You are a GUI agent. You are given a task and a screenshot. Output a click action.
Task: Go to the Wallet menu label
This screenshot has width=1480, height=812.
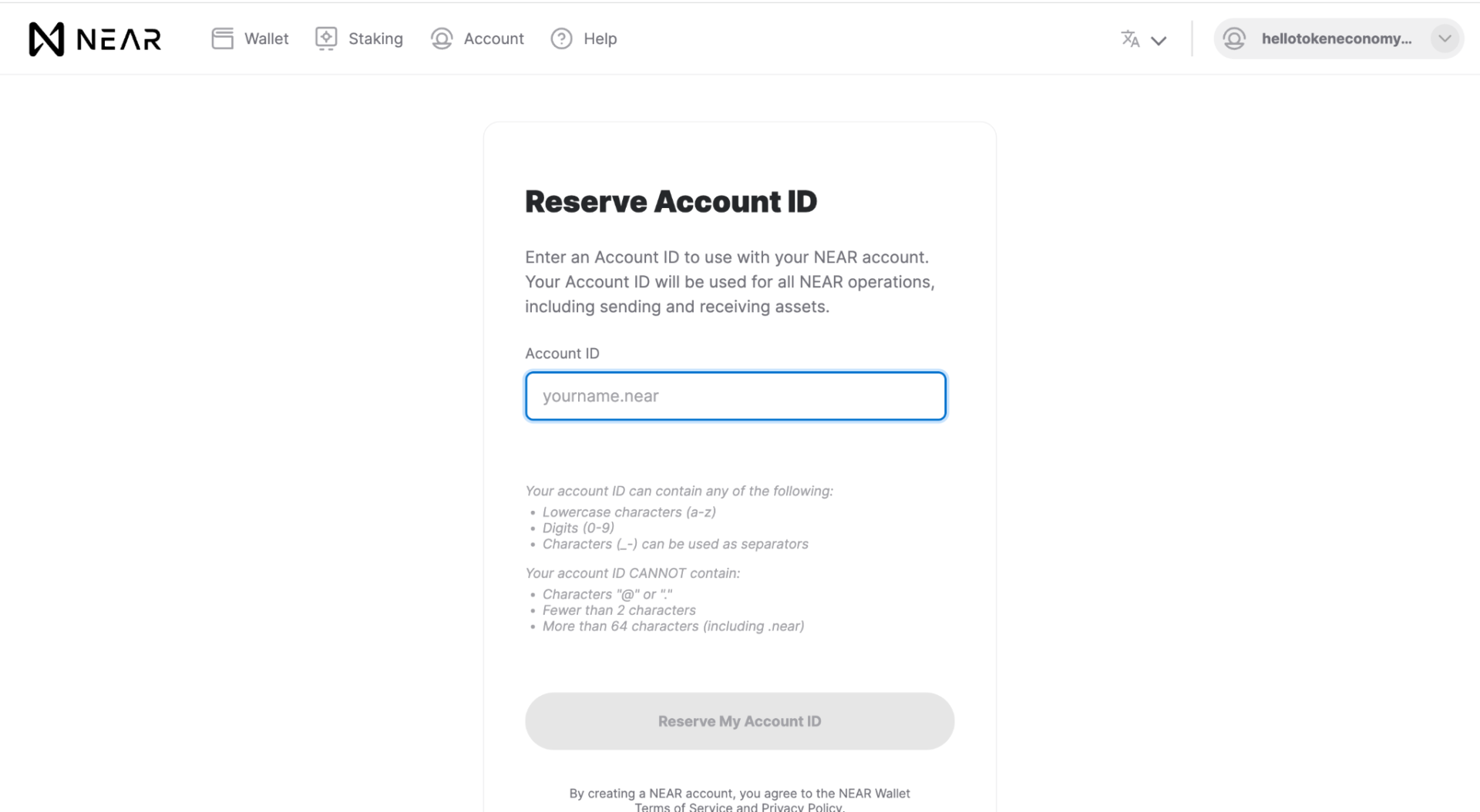click(x=266, y=39)
